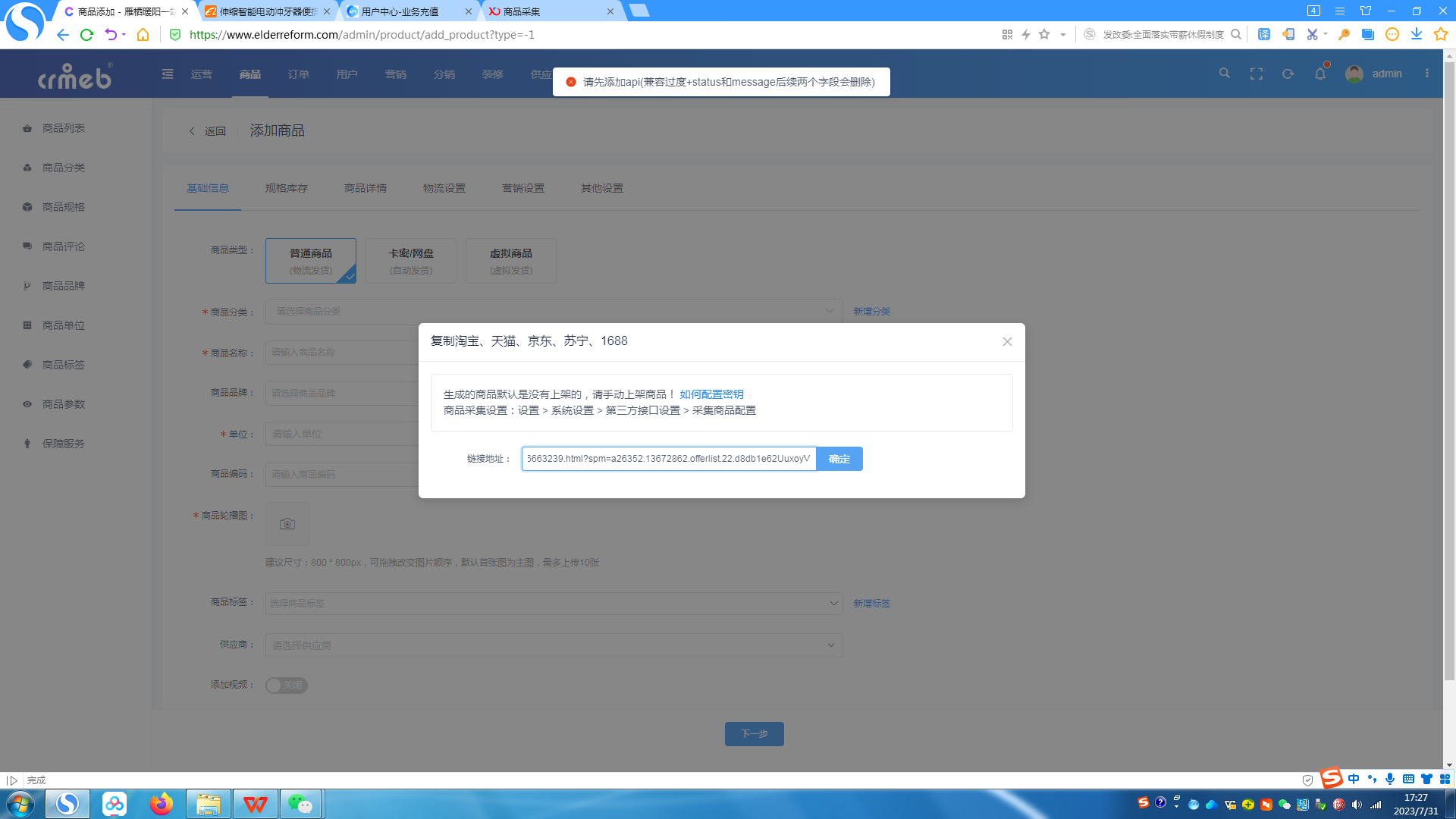Switch to 商品采集 browser tab
This screenshot has height=819, width=1456.
[x=551, y=11]
